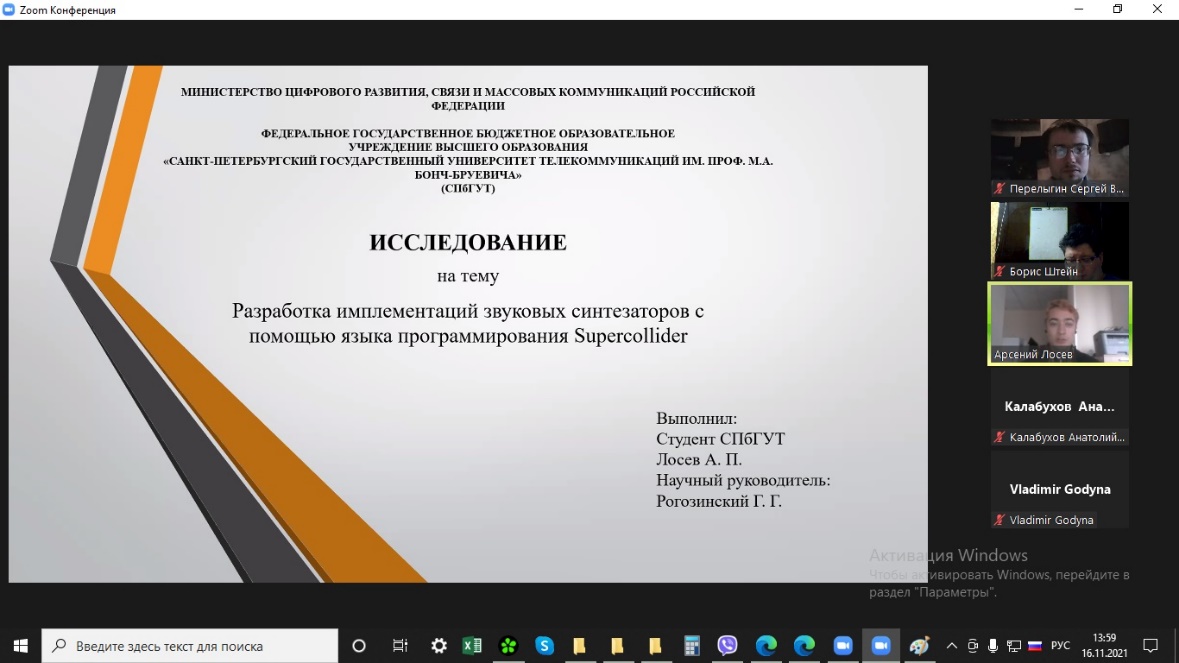The image size is (1179, 663).
Task: Open the Windows Start menu
Action: pyautogui.click(x=20, y=646)
